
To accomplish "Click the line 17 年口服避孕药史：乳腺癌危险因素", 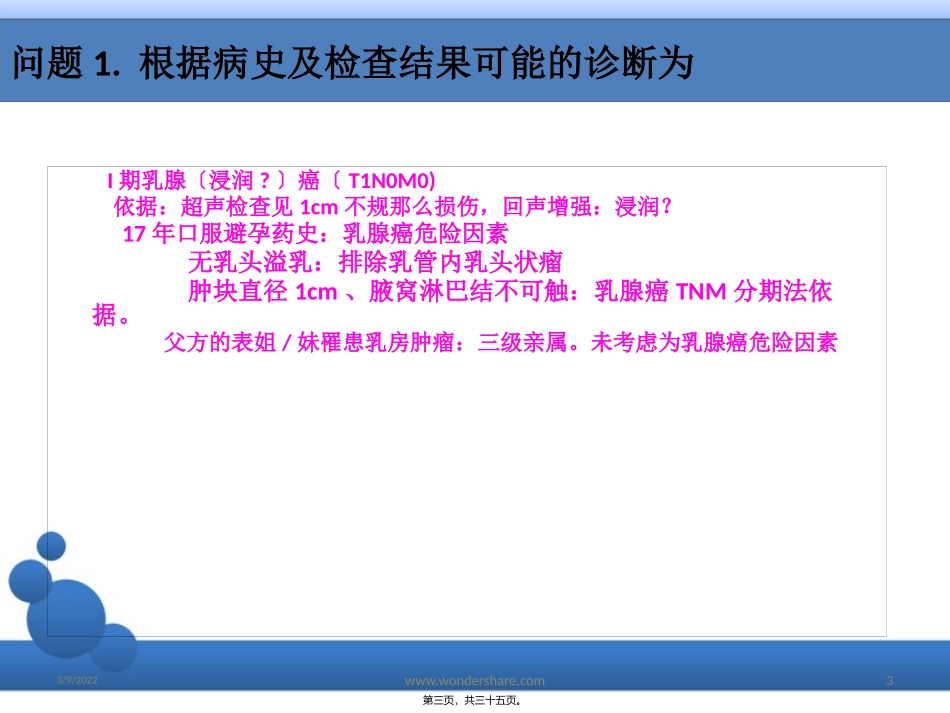I will [315, 233].
